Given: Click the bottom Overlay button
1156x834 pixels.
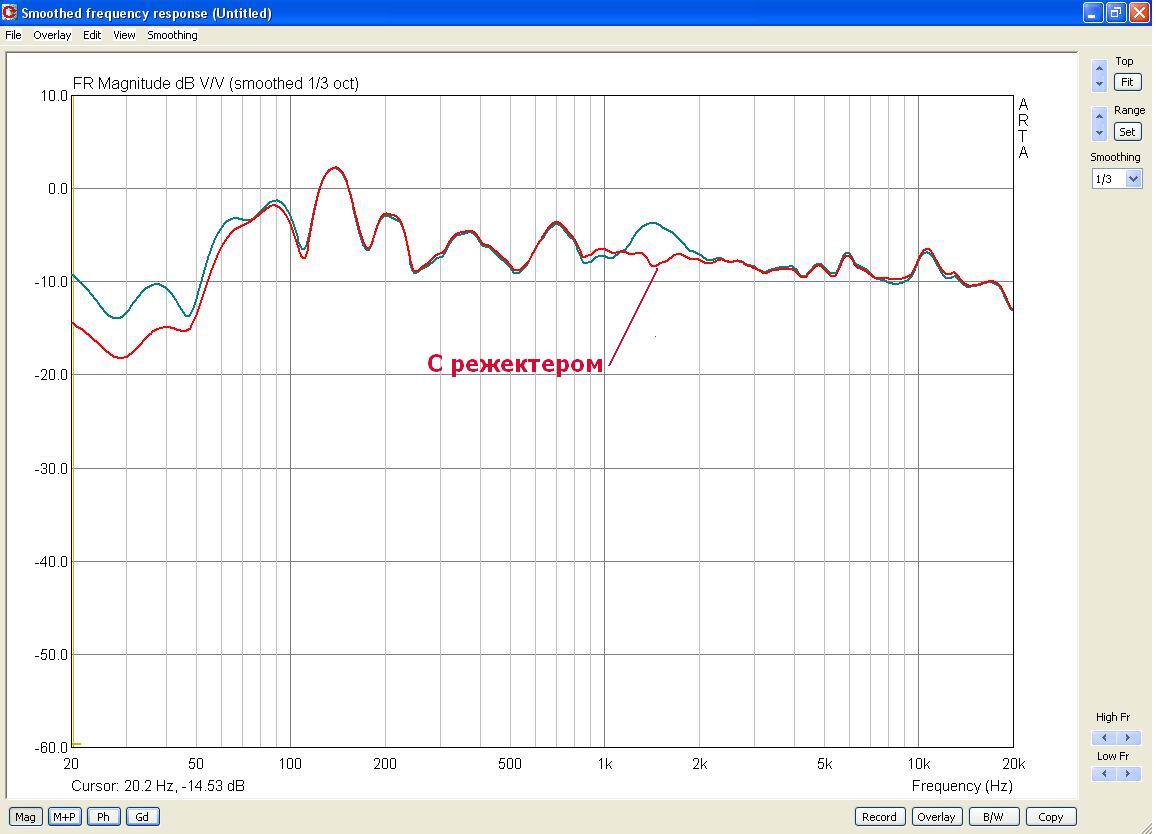Looking at the screenshot, I should tap(936, 816).
